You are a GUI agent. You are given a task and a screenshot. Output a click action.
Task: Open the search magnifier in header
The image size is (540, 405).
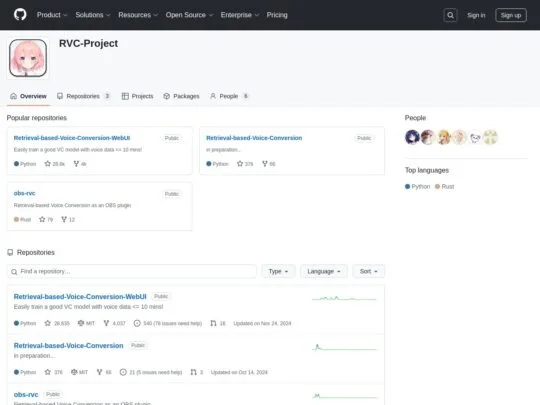[450, 15]
